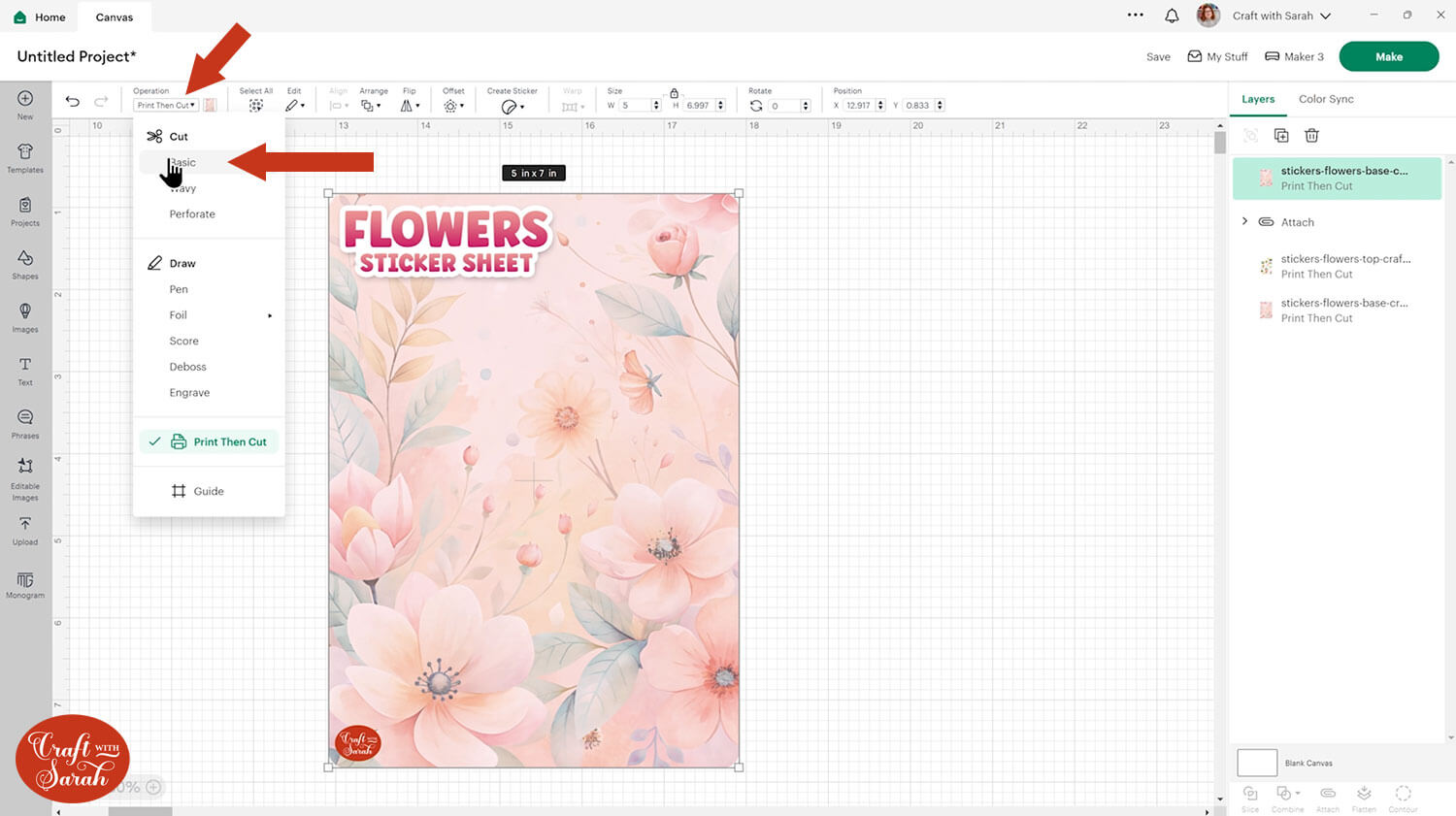Choose Perforate from the Cut menu
The image size is (1456, 816).
pyautogui.click(x=192, y=213)
